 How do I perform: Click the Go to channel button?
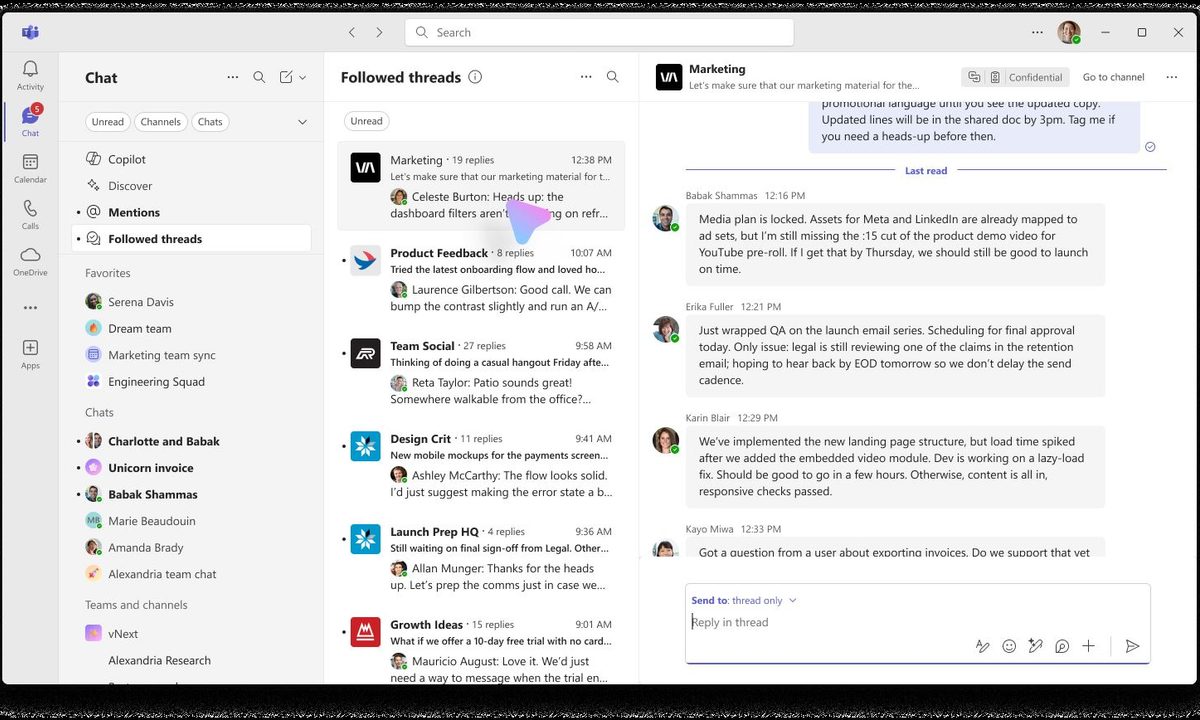(x=1113, y=77)
